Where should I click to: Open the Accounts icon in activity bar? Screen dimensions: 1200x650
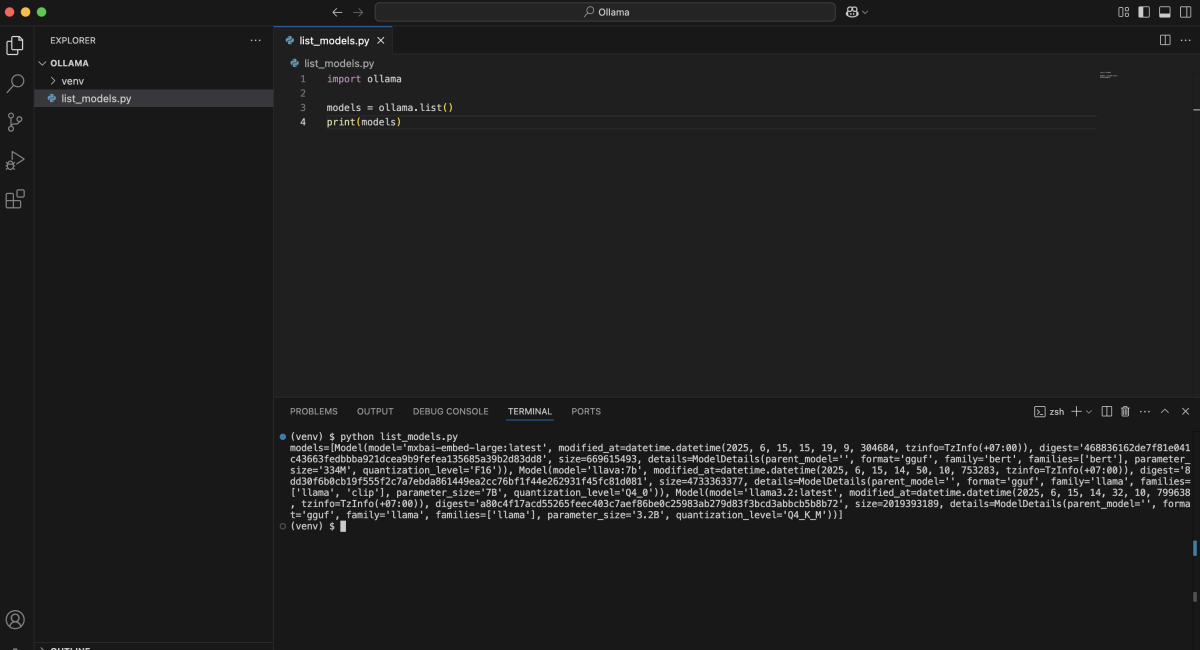[x=15, y=620]
